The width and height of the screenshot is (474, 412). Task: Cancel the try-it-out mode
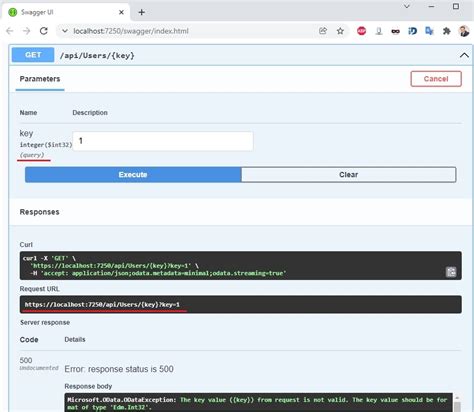point(436,79)
